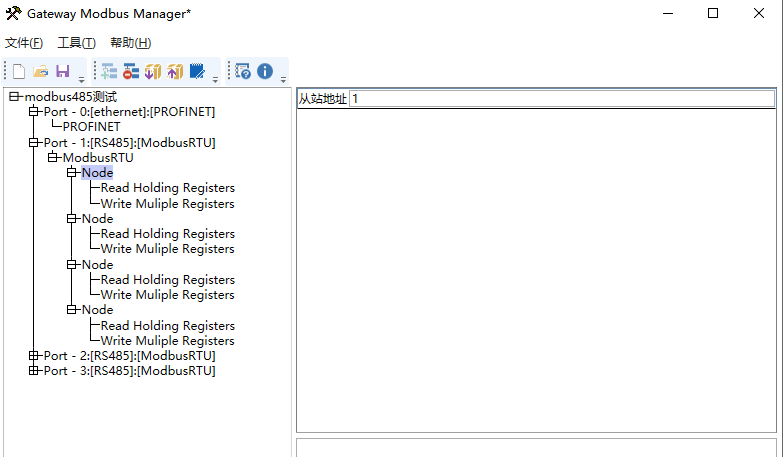Open an existing project with folder icon

[x=41, y=71]
